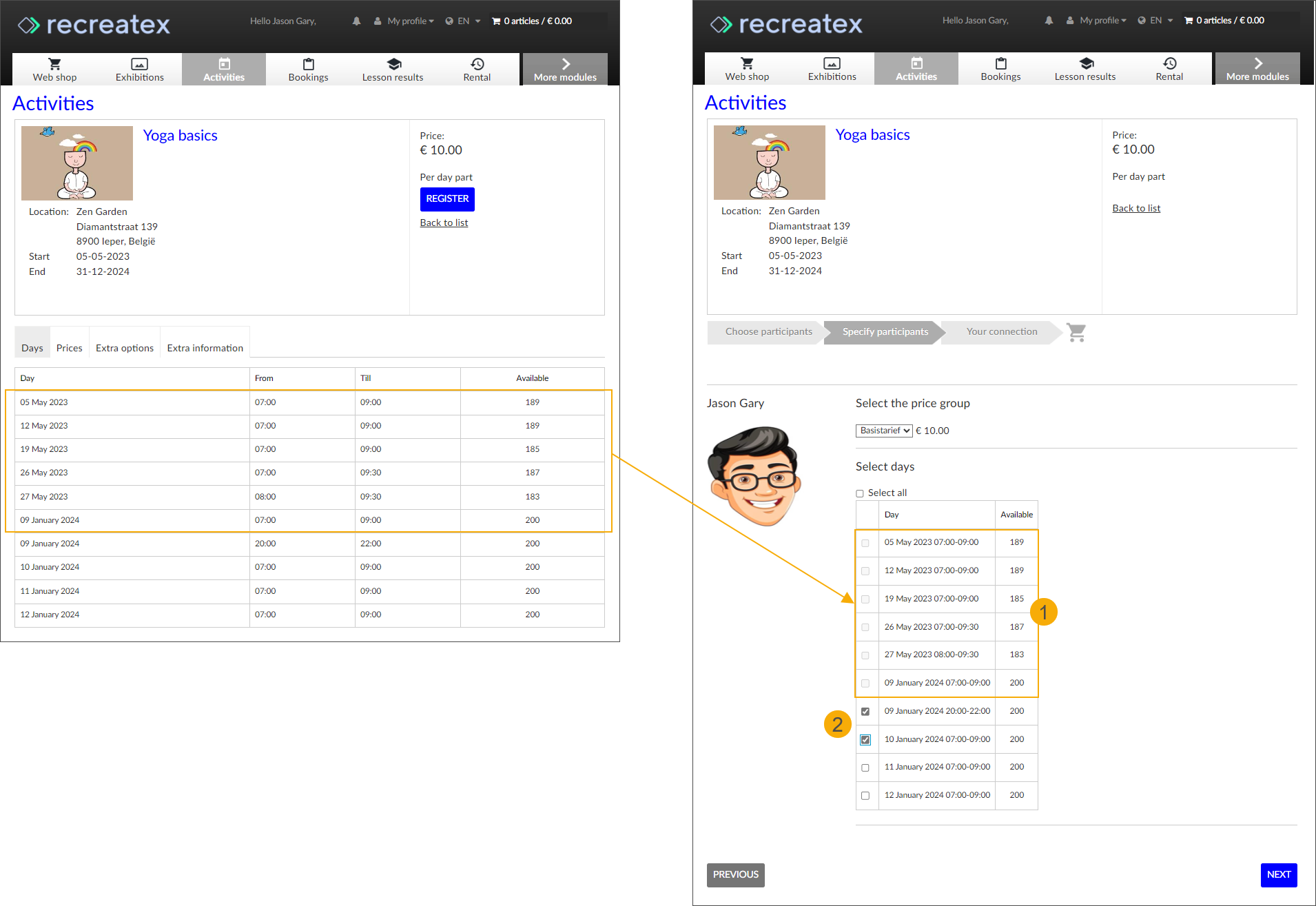1316x906 pixels.
Task: Expand More modules in right window
Action: (1257, 69)
